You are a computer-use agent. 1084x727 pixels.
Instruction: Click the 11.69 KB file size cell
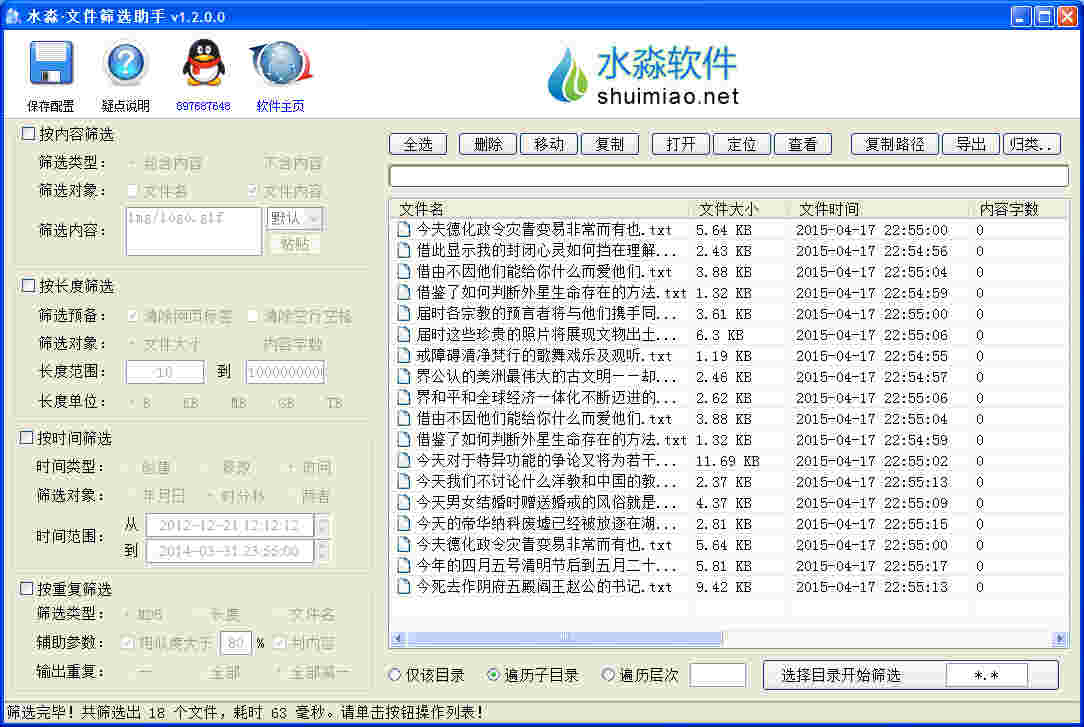click(727, 460)
